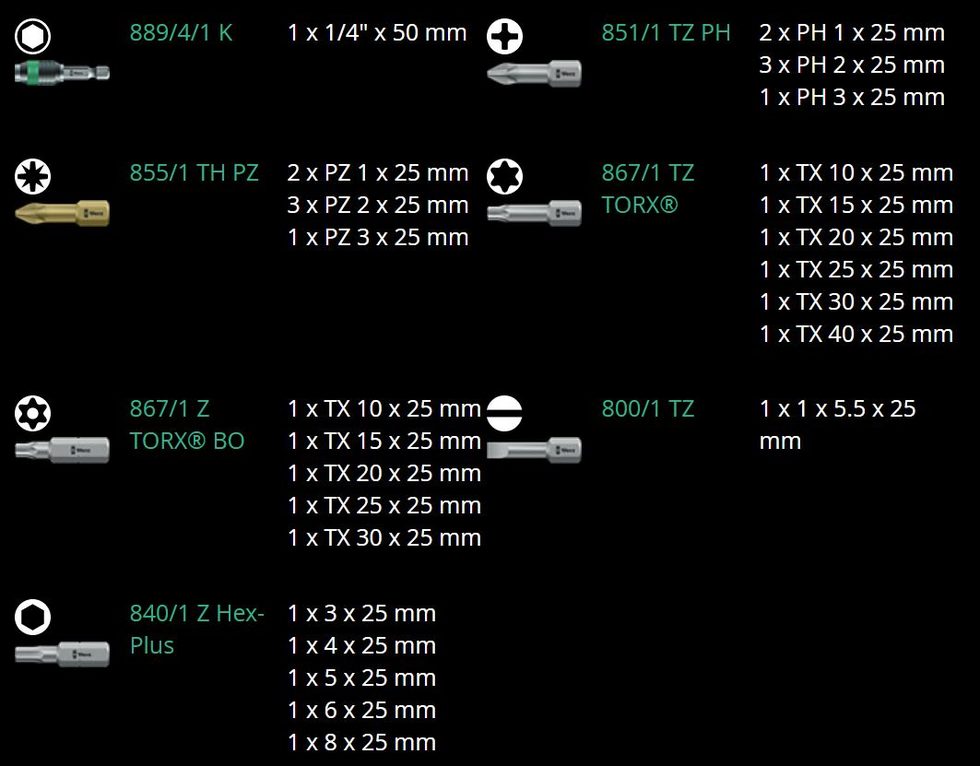The height and width of the screenshot is (766, 980).
Task: Select 1 x TX 10 x 25 mm in 867/1 TZ
Action: point(856,173)
